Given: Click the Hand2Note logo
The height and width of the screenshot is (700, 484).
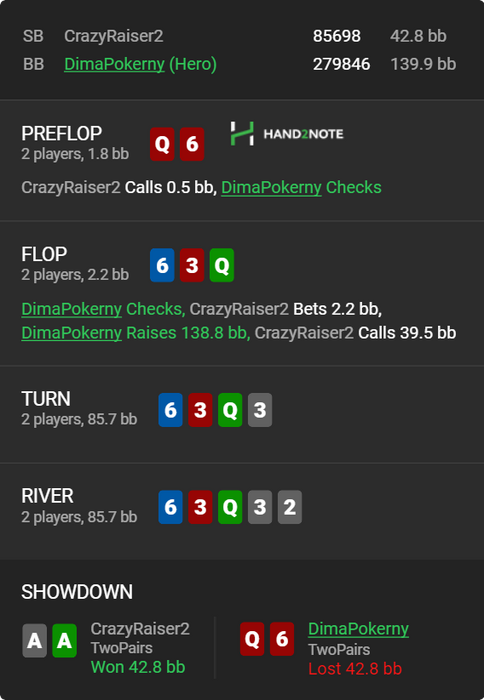Looking at the screenshot, I should 287,133.
